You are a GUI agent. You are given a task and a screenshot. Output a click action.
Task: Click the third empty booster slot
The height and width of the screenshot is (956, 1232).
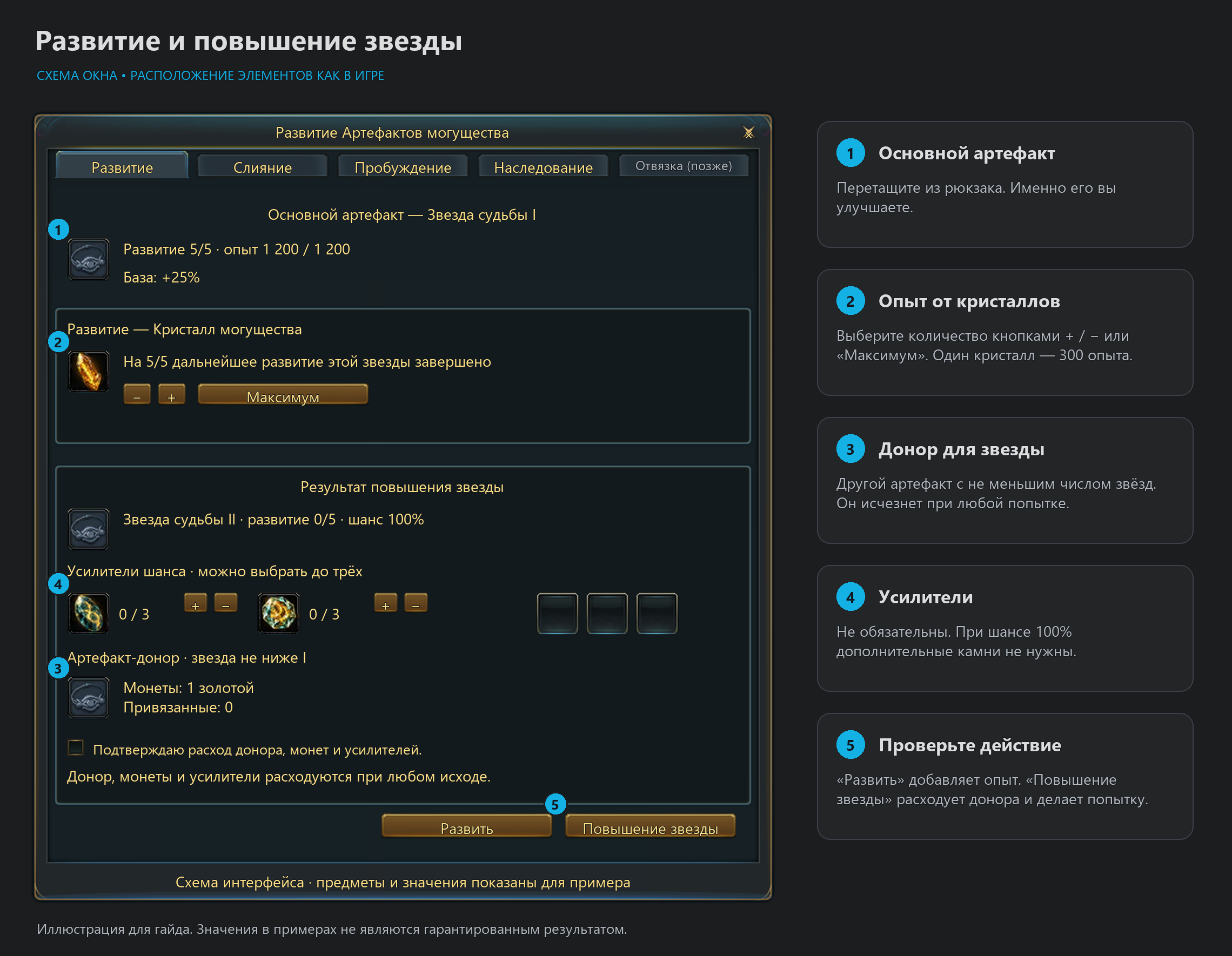pos(657,614)
